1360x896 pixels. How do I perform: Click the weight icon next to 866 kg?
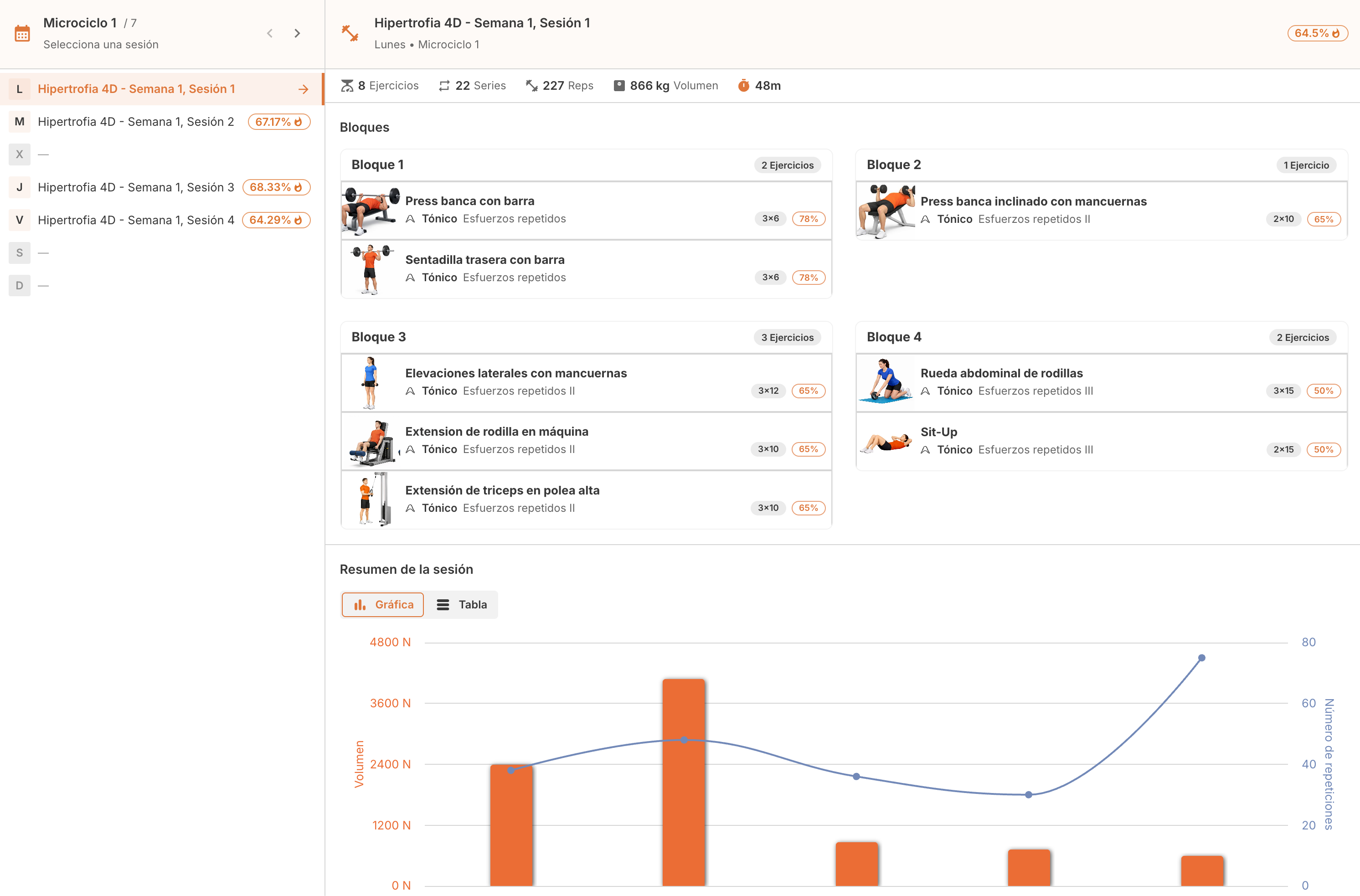point(619,86)
